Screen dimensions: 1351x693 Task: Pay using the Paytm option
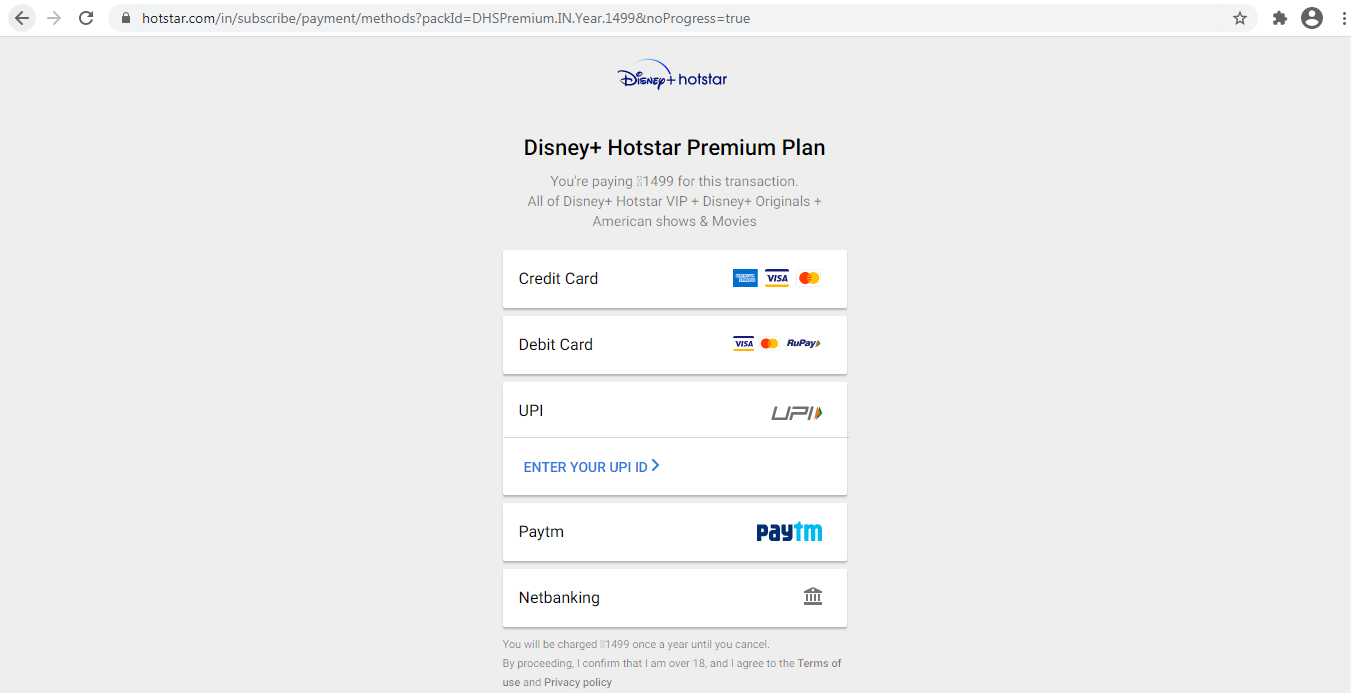(x=675, y=532)
